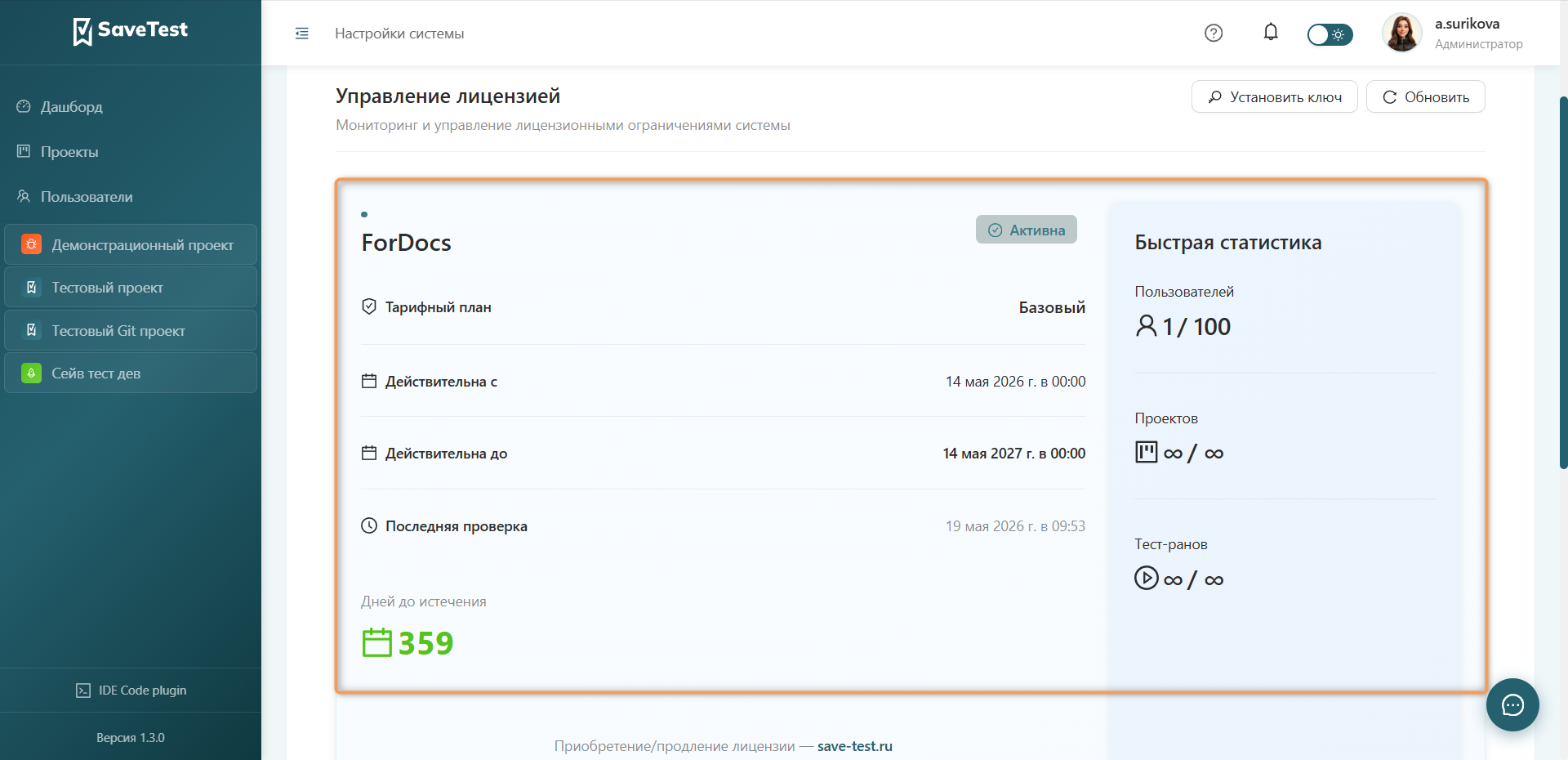Select the Сейв тест дев green icon
Screen dimensions: 1568x760
click(31, 373)
